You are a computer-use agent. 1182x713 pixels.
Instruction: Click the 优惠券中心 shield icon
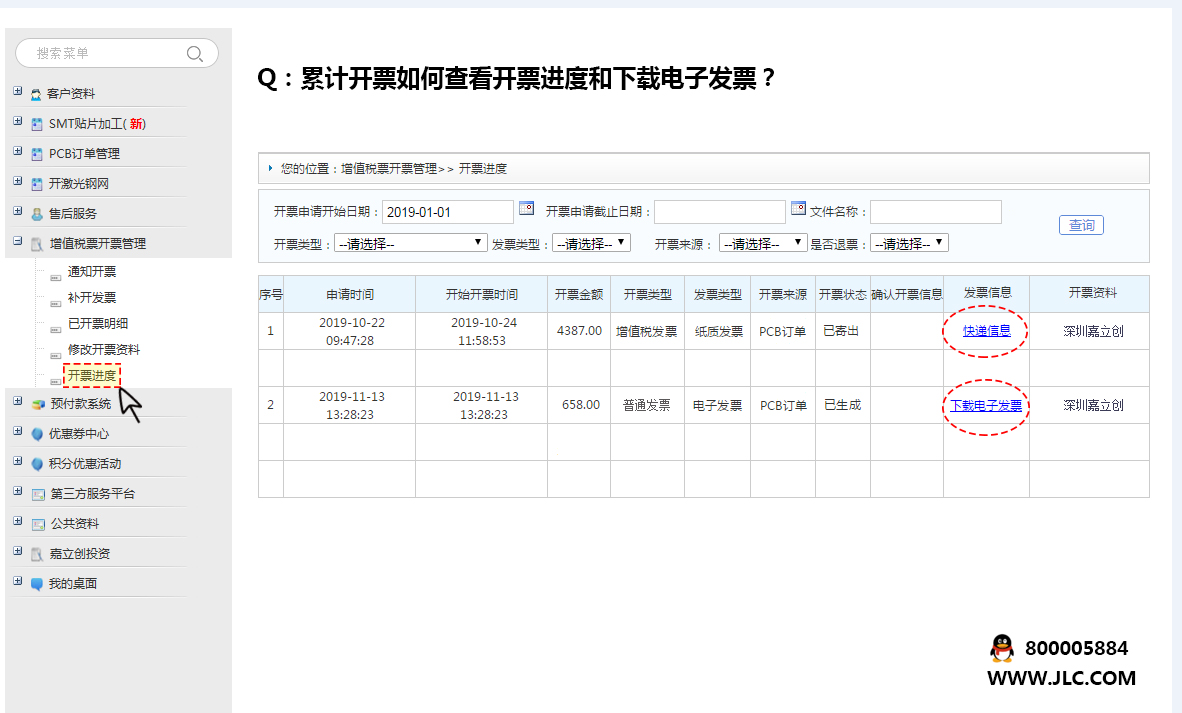click(37, 434)
